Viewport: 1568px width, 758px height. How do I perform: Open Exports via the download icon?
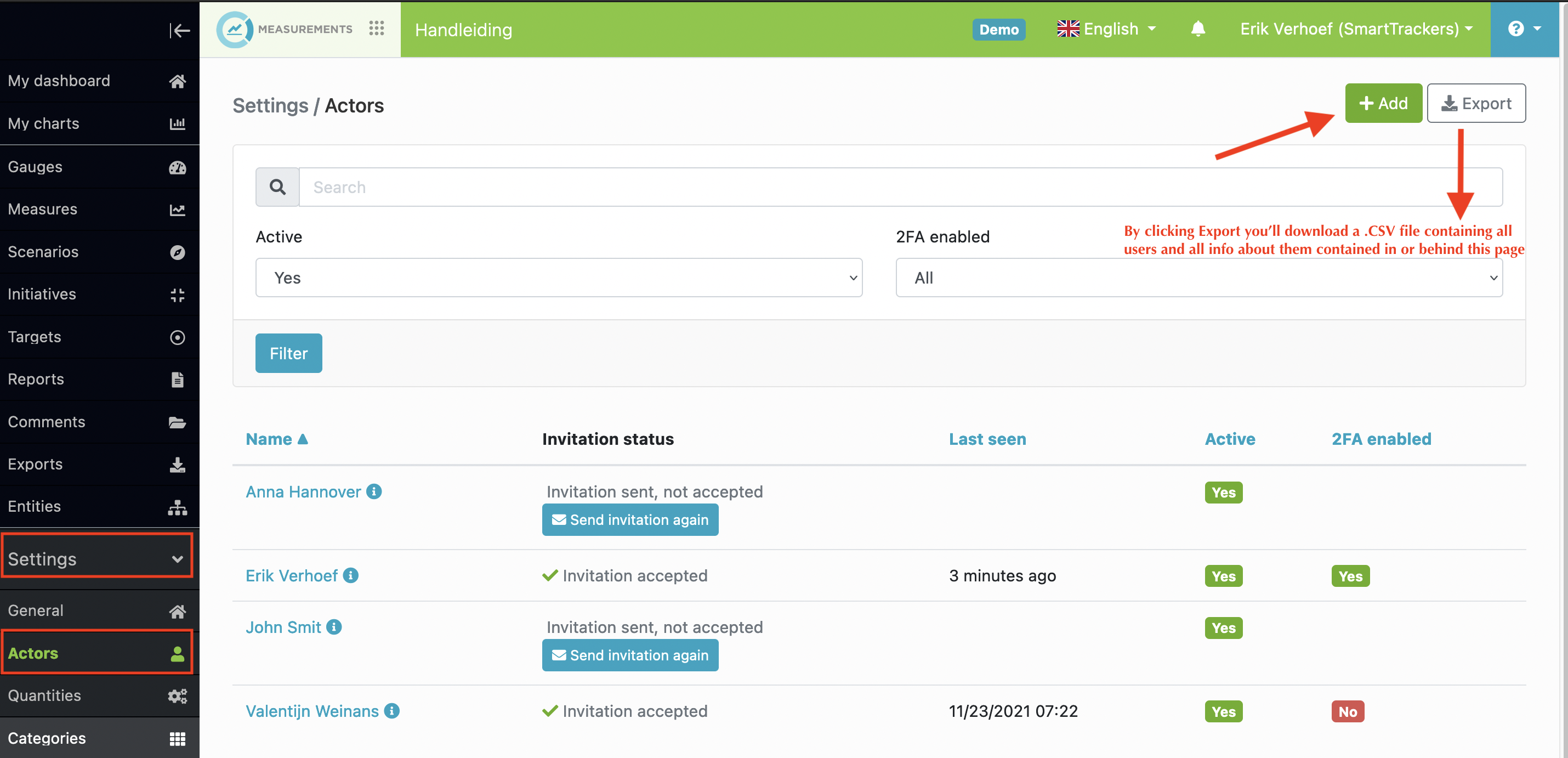(177, 465)
